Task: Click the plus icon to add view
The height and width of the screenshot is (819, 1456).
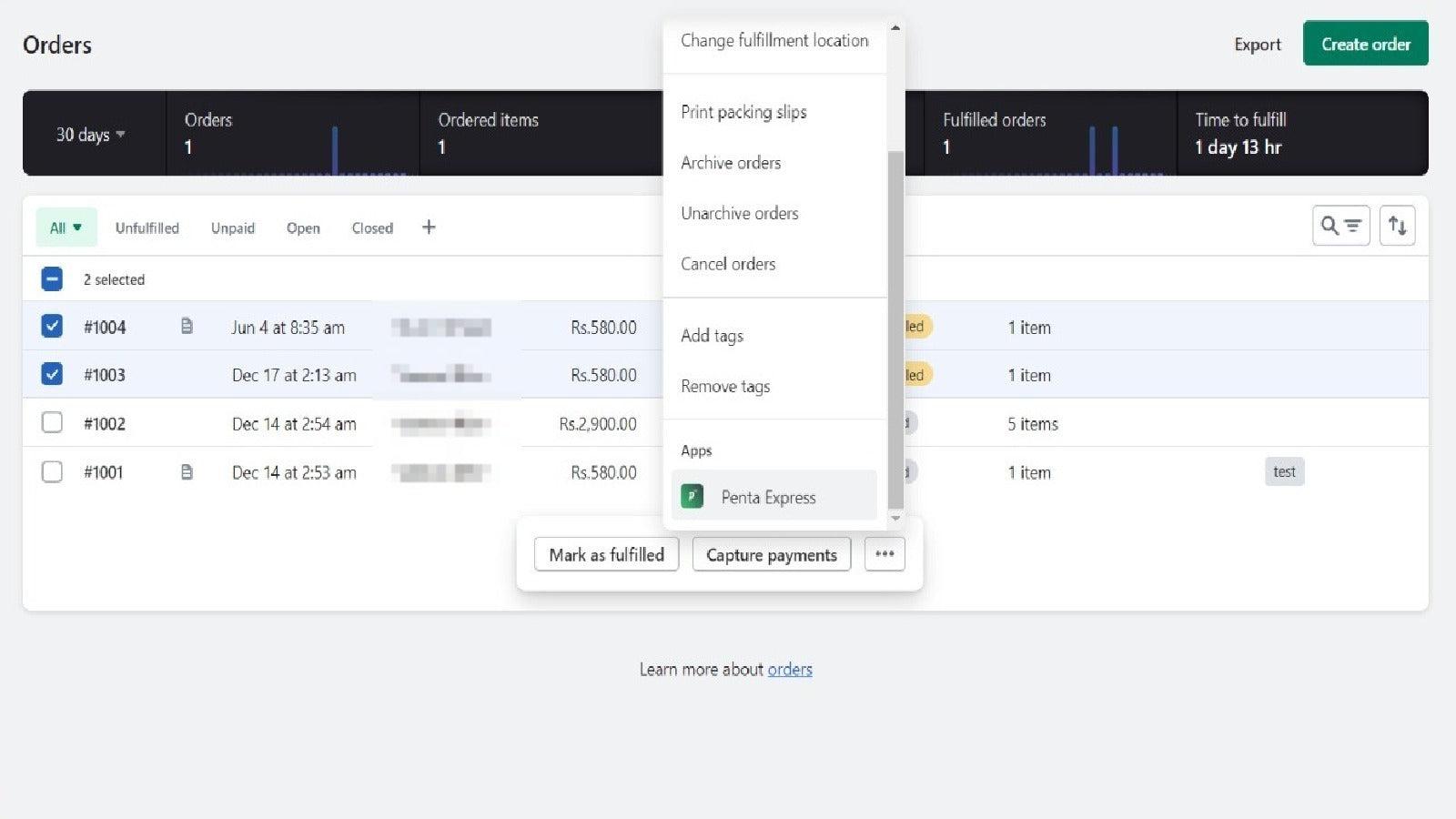Action: click(x=429, y=227)
